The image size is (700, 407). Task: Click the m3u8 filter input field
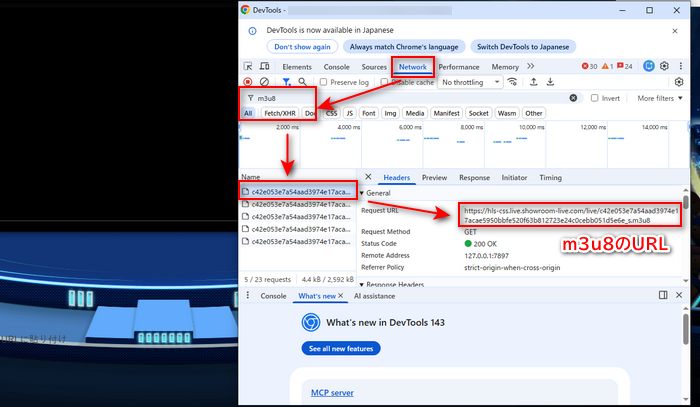[x=400, y=98]
